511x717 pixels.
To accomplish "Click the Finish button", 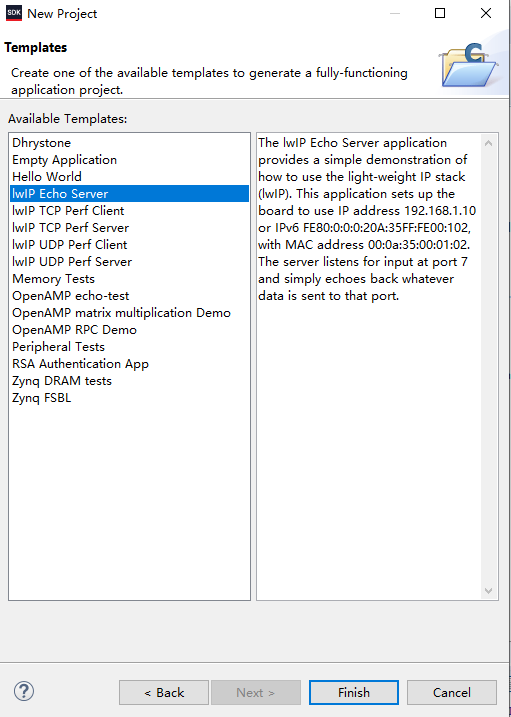I will click(x=354, y=692).
